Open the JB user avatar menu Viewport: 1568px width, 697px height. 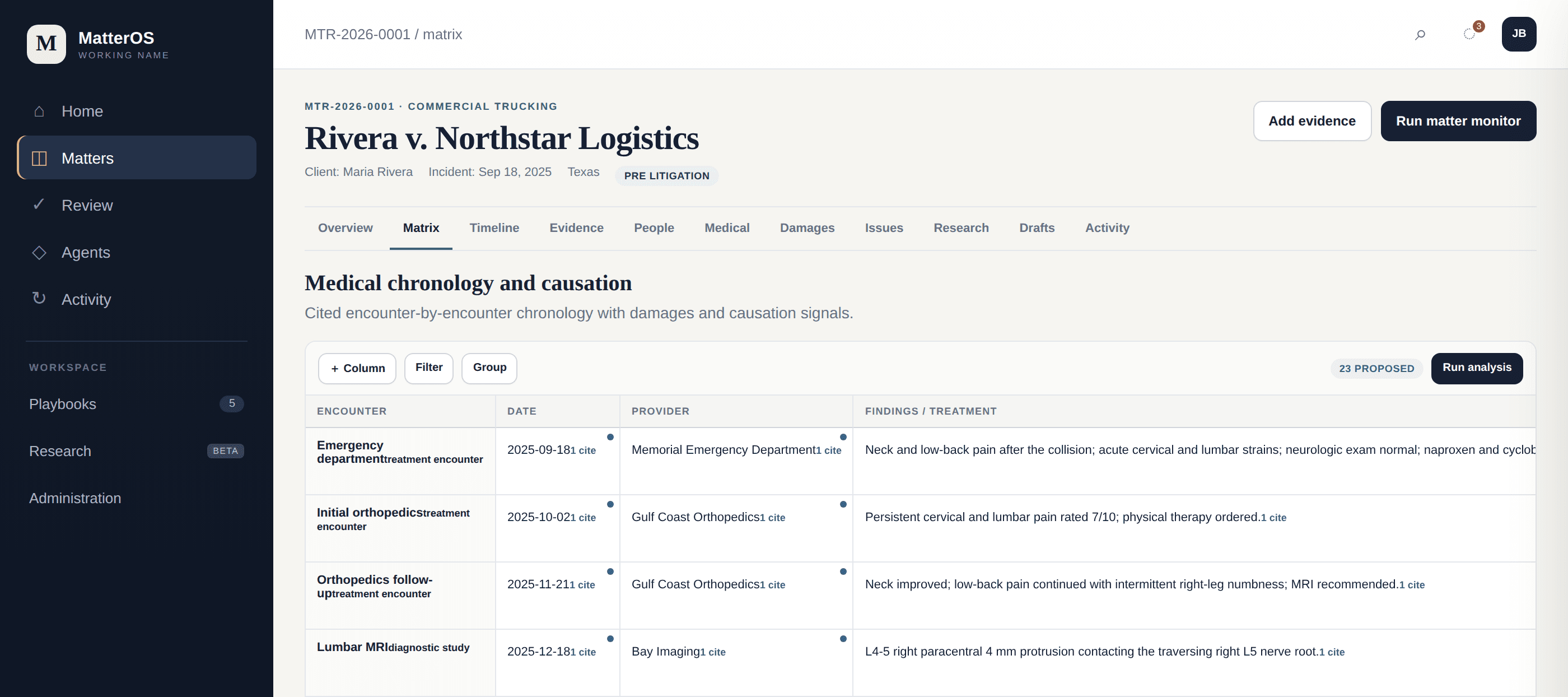1519,34
